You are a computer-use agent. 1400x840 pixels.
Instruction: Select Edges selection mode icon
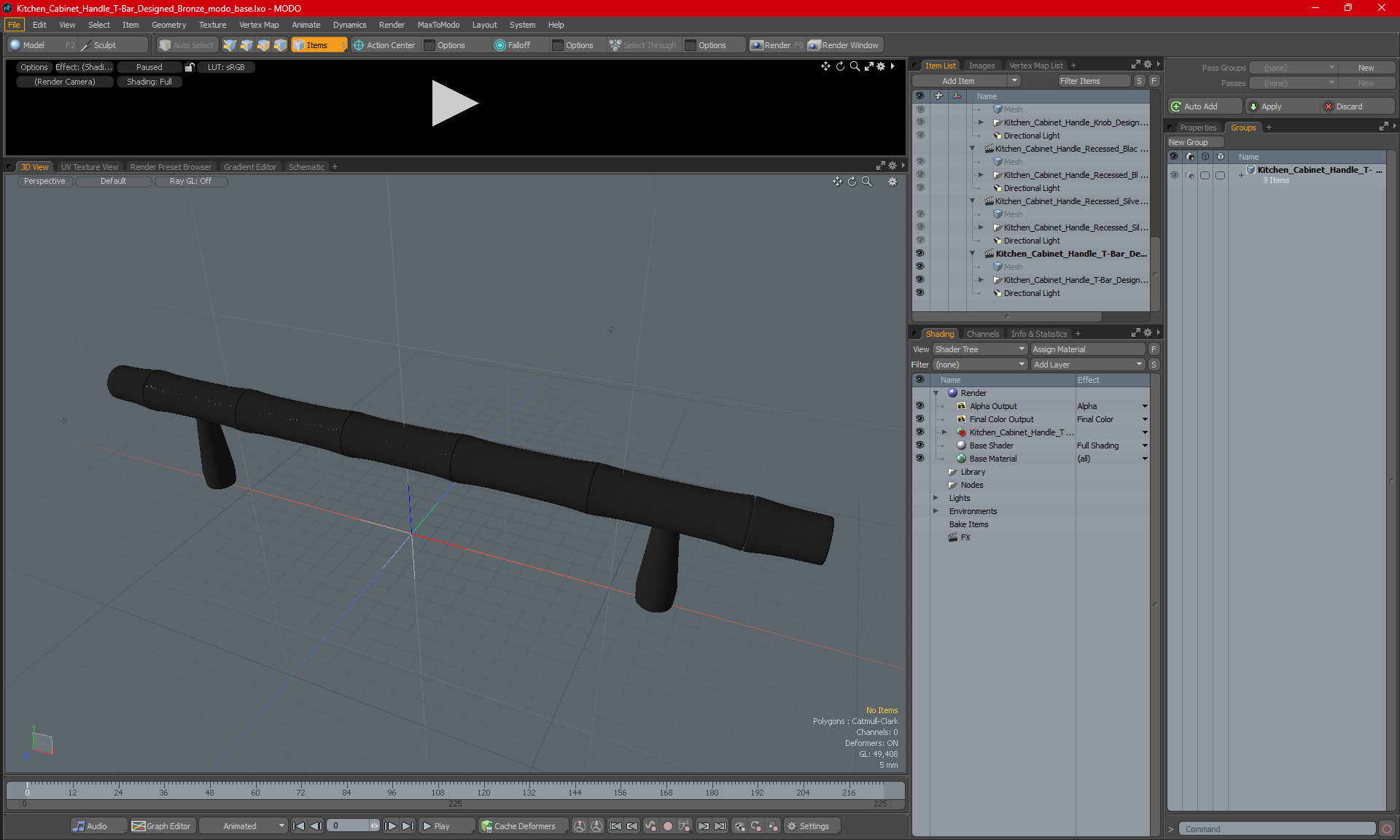246,45
